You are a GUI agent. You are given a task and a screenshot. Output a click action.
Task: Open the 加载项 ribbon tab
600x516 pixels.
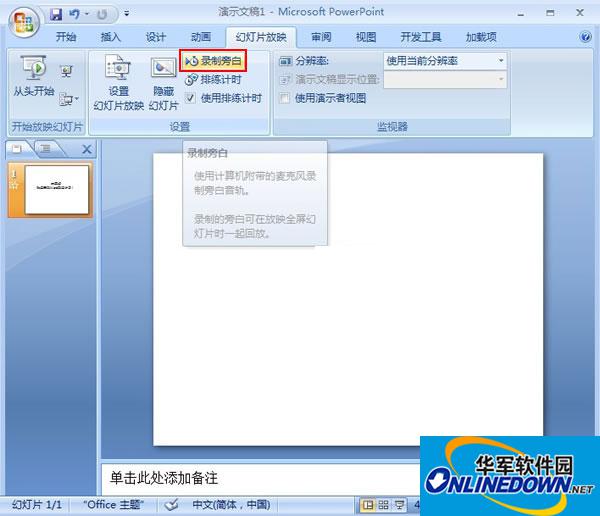tap(481, 37)
